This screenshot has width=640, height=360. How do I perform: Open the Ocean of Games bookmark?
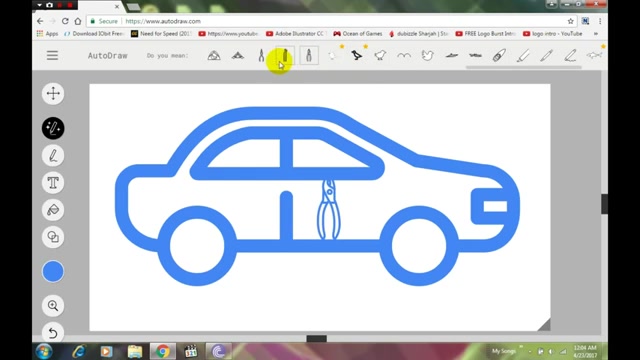[358, 33]
